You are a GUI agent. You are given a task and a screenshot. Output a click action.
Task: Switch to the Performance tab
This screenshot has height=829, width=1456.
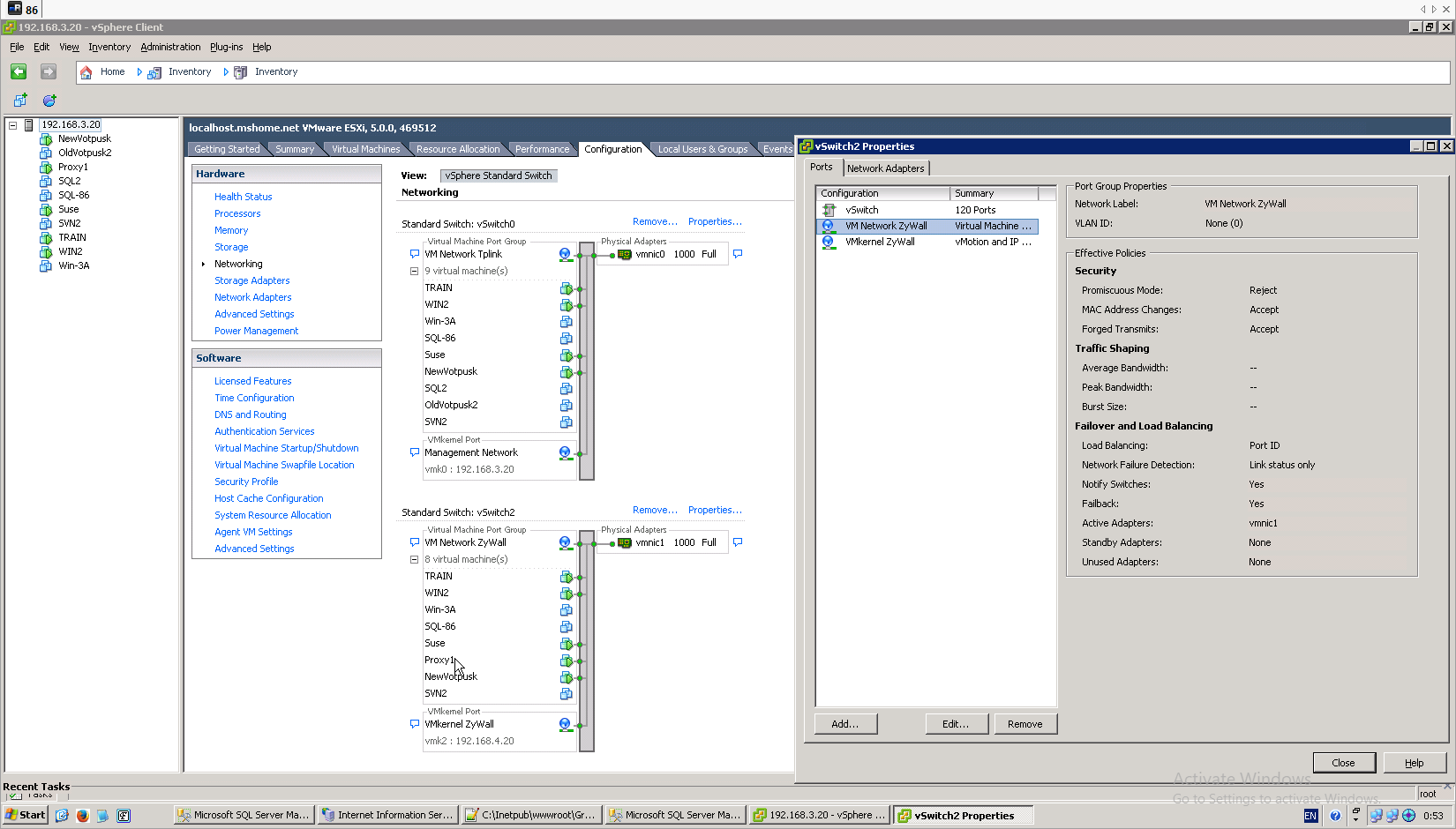[542, 149]
